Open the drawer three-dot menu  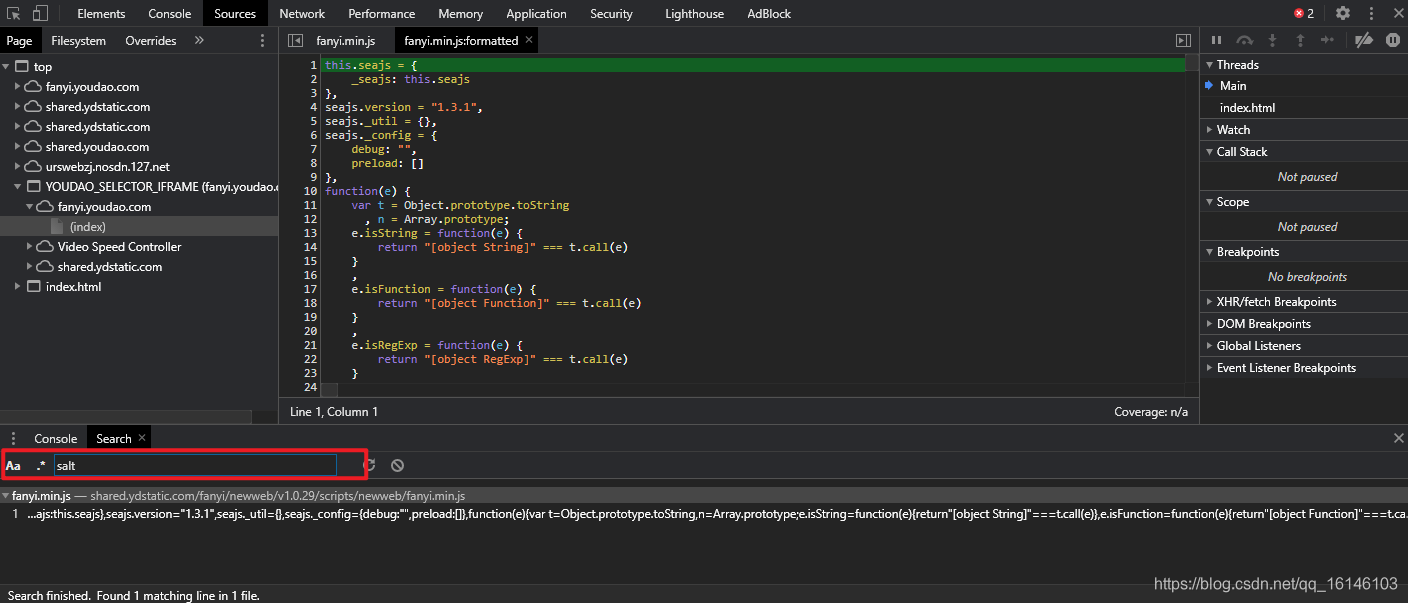point(14,438)
